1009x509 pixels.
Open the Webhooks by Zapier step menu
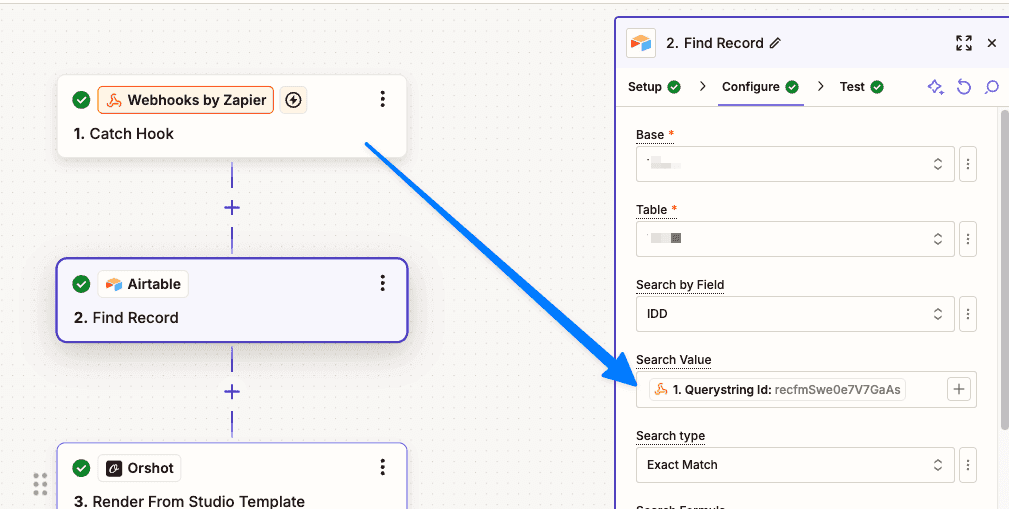coord(383,99)
